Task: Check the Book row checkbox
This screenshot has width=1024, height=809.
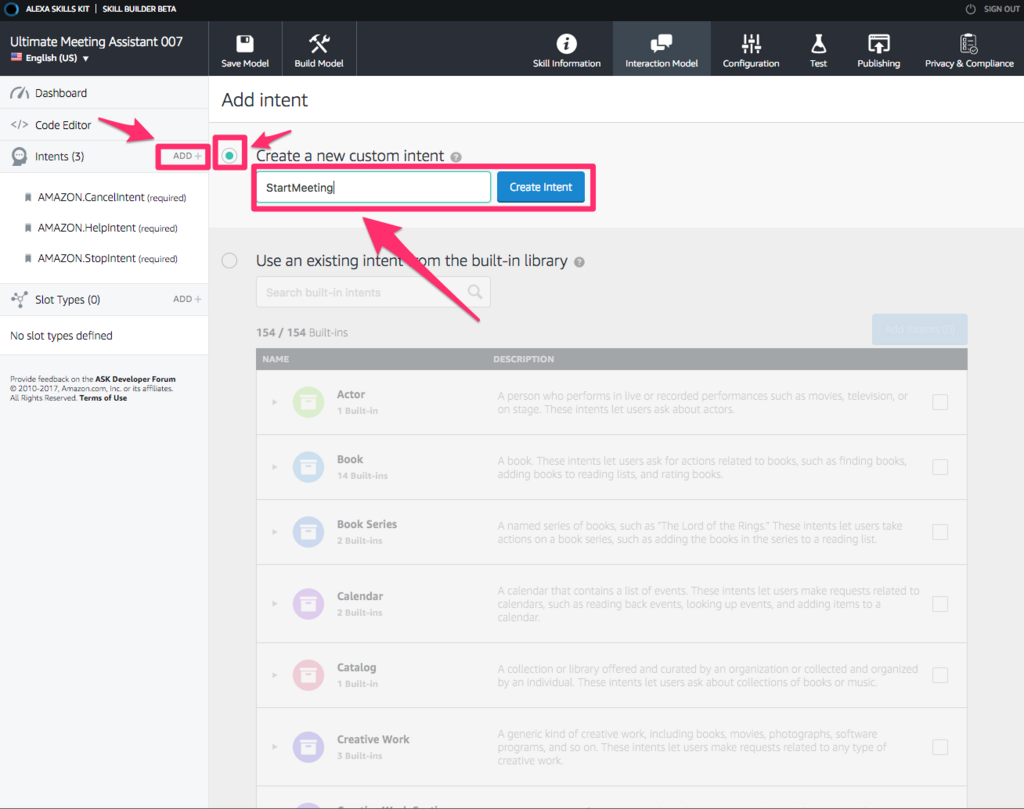Action: coord(940,467)
